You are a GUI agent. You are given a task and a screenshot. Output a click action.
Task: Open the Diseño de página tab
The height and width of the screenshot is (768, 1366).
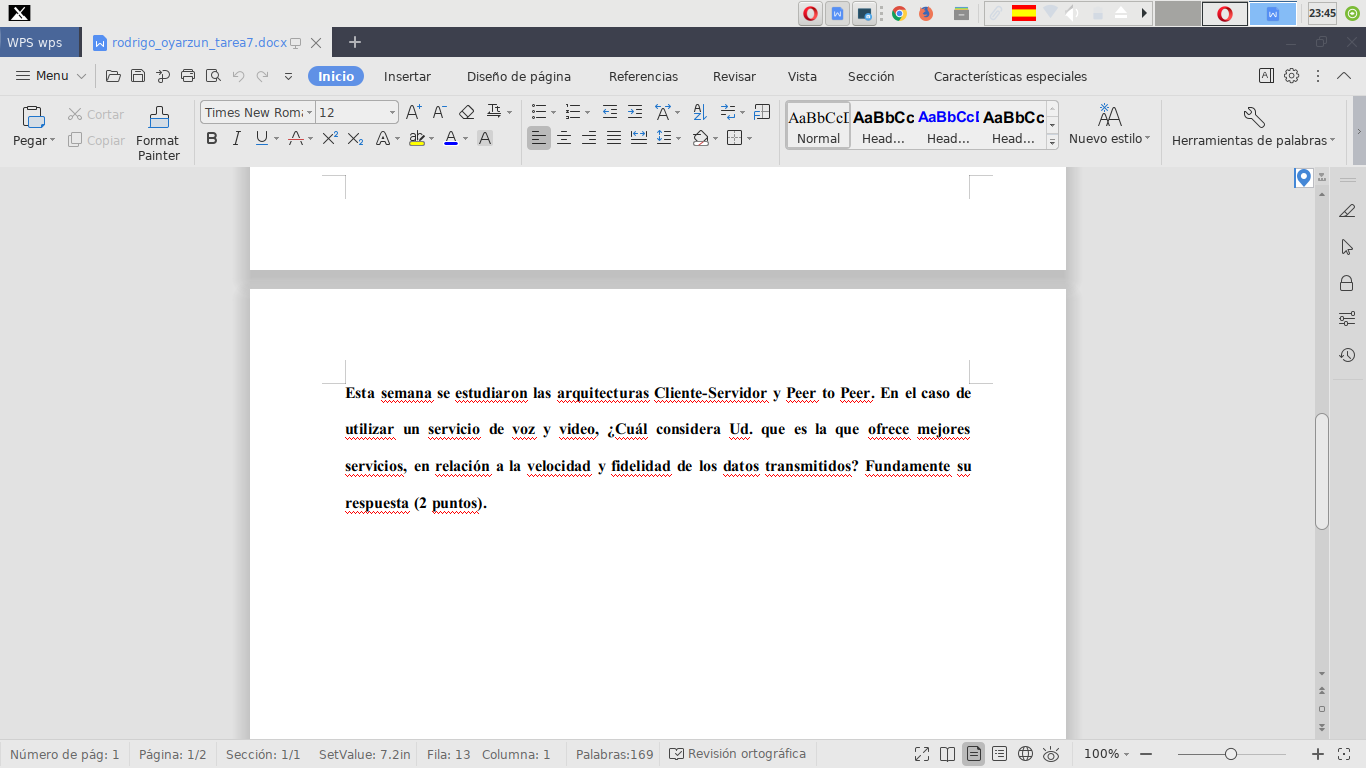519,76
